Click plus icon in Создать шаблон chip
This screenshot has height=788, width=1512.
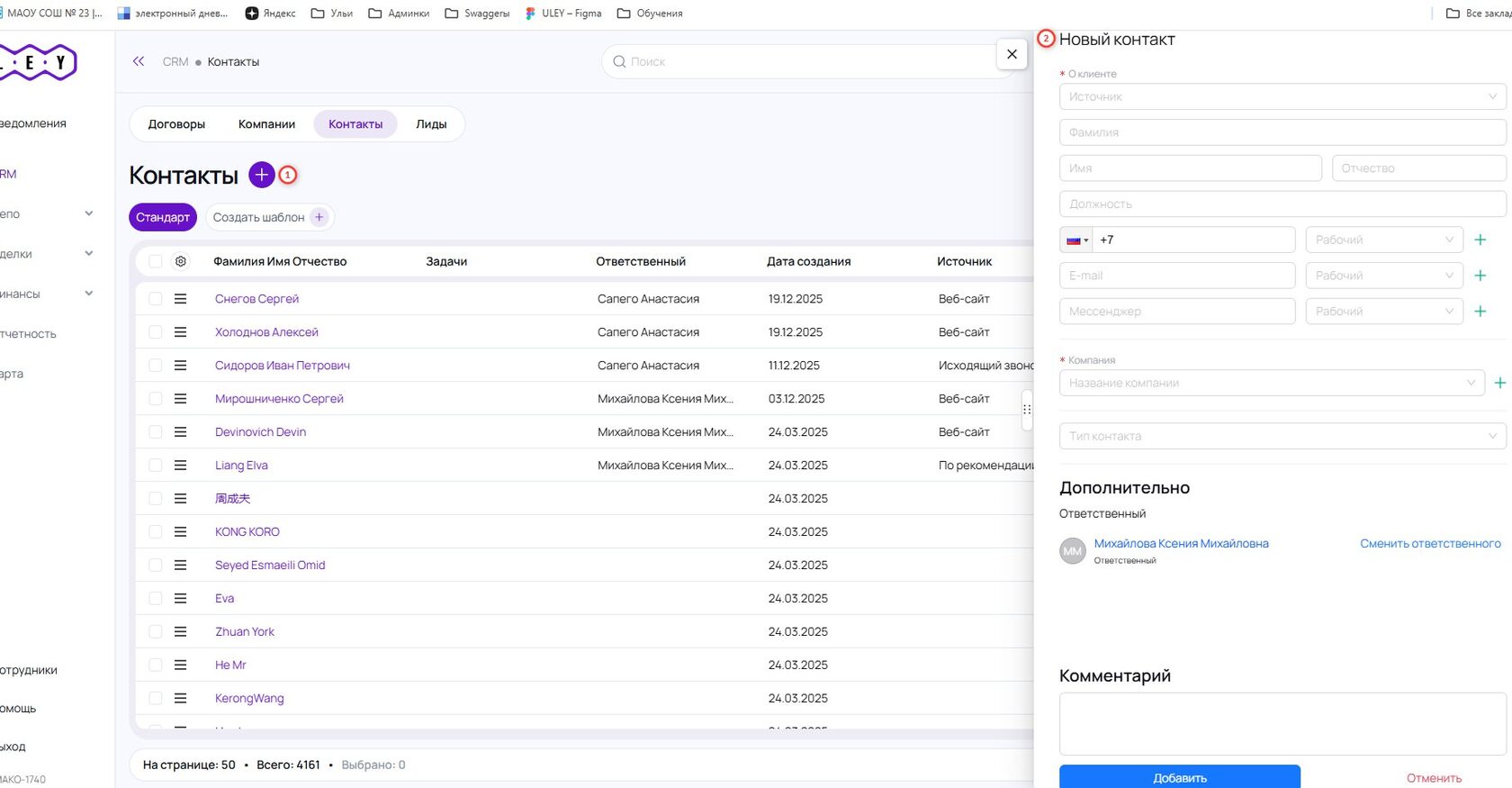319,217
